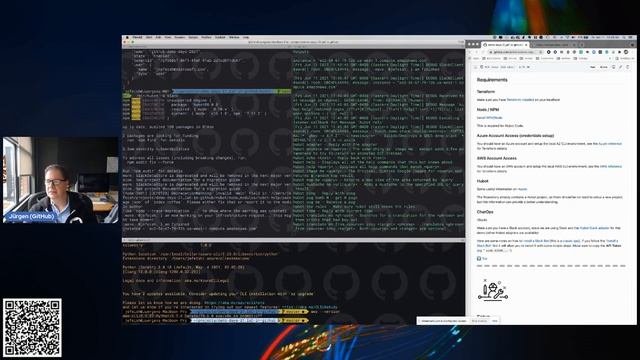Click the QR code image
Viewport: 640px width, 360px height.
(32, 327)
